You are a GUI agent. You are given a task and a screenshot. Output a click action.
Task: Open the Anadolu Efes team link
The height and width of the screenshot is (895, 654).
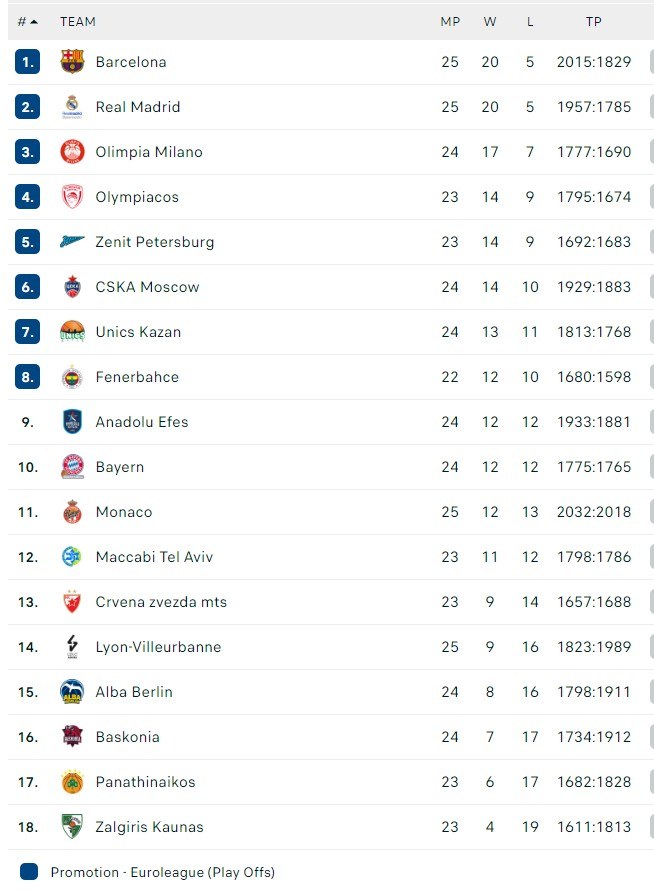[x=142, y=422]
